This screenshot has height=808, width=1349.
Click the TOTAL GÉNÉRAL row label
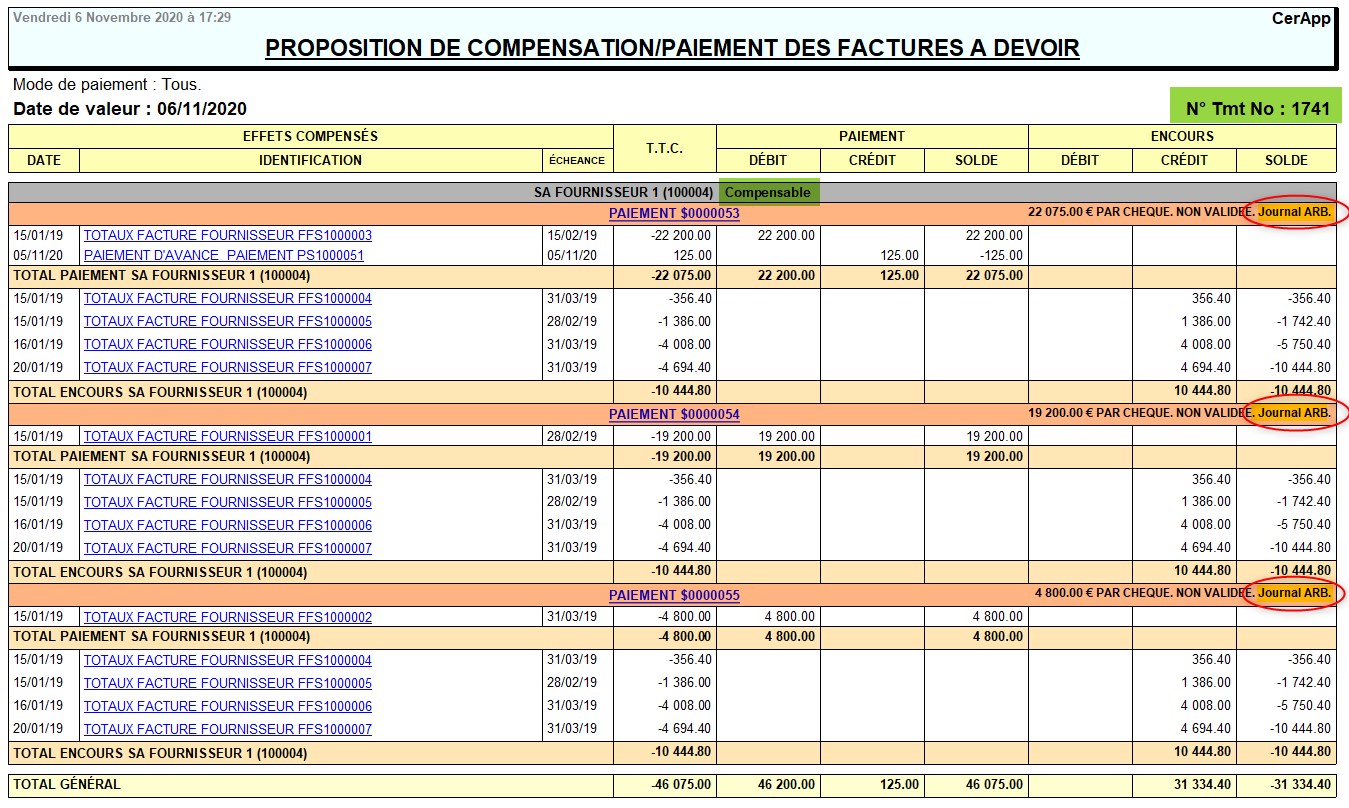[67, 785]
